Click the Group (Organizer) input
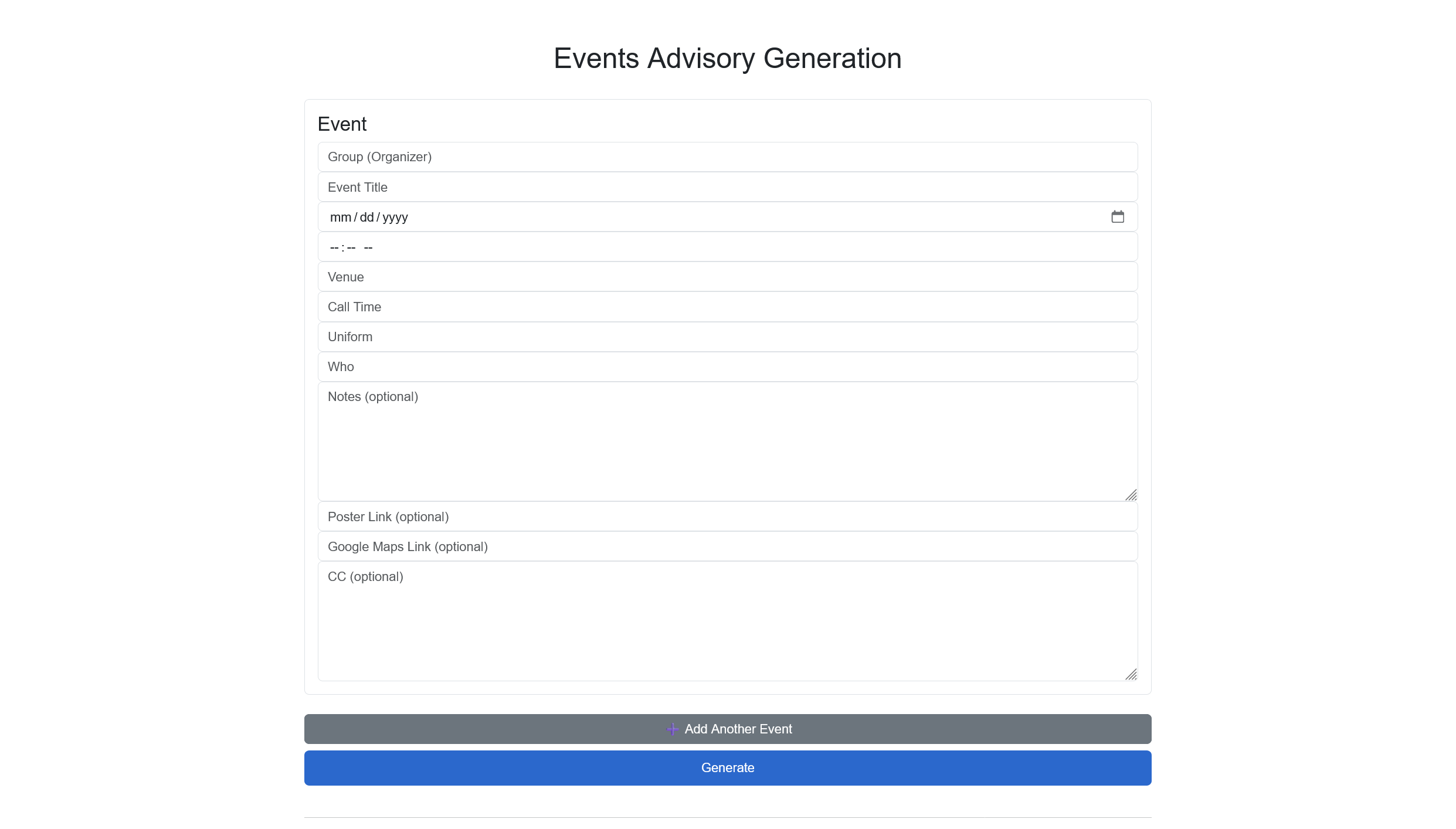 tap(727, 157)
